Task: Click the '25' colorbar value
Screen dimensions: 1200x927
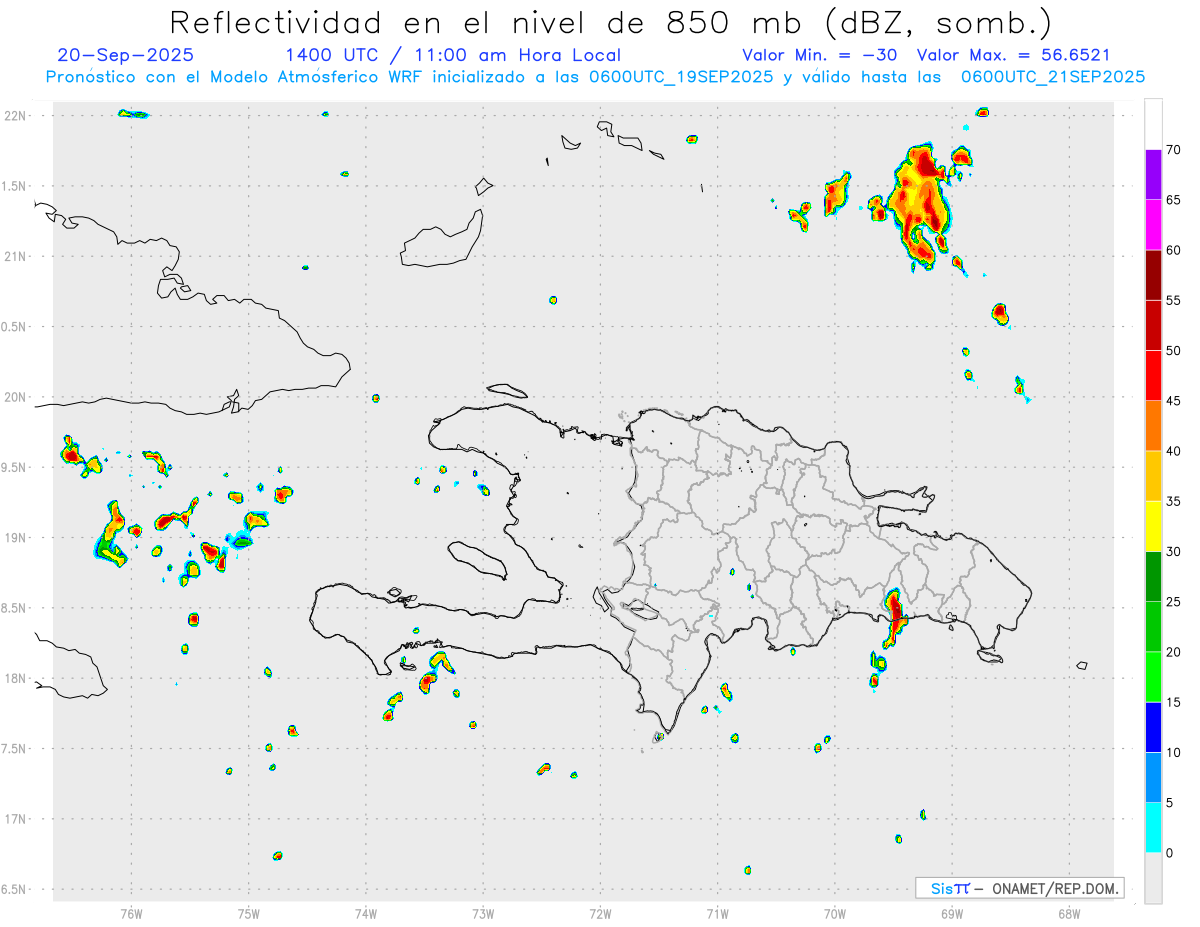Action: (1174, 602)
